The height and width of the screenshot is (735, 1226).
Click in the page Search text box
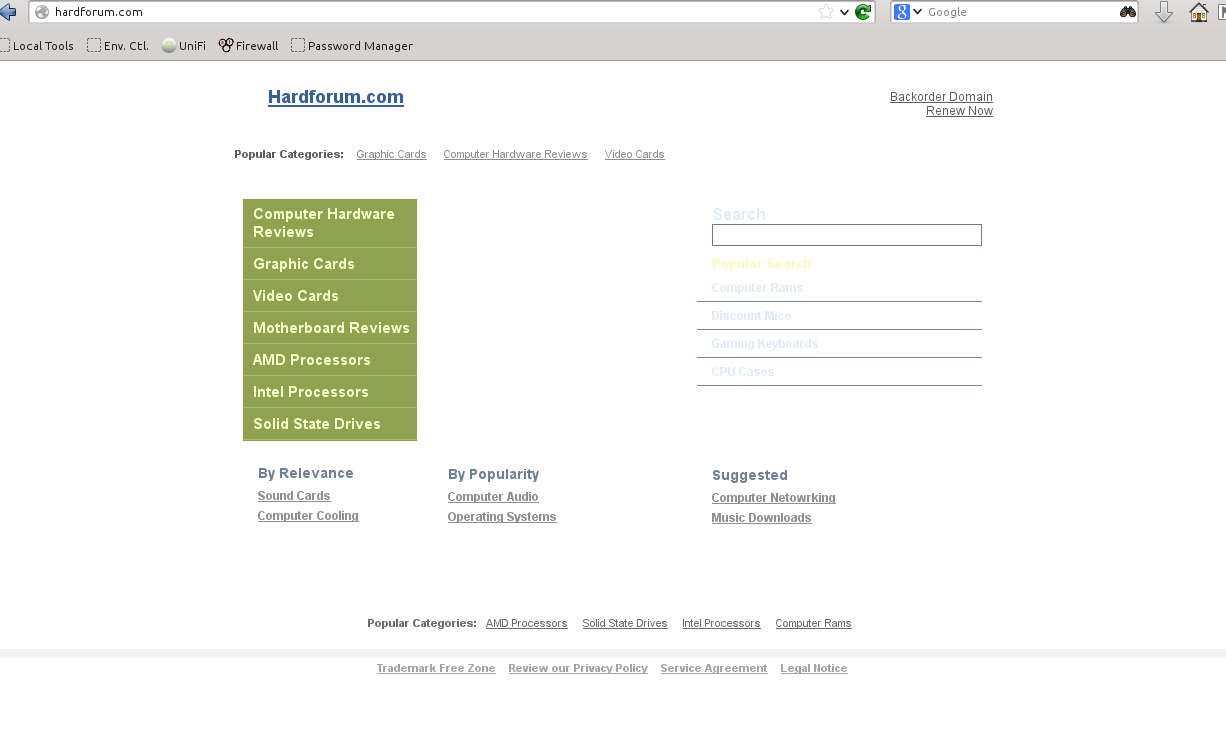[x=846, y=235]
